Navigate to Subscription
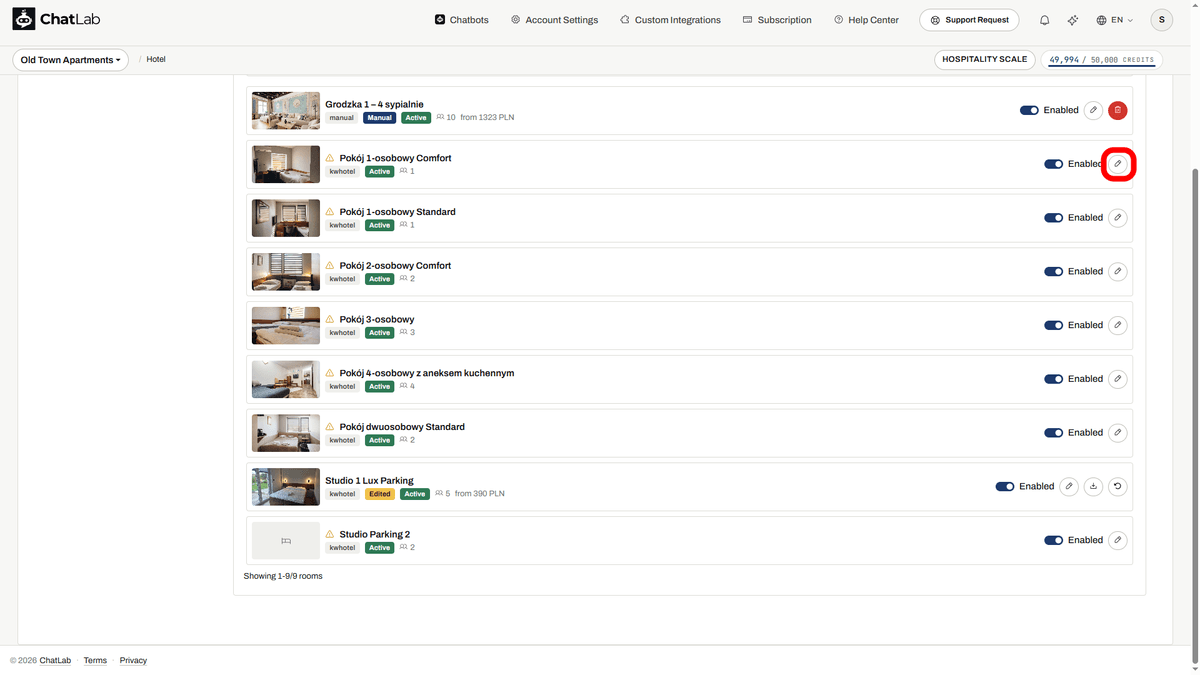The height and width of the screenshot is (675, 1200). tap(777, 20)
